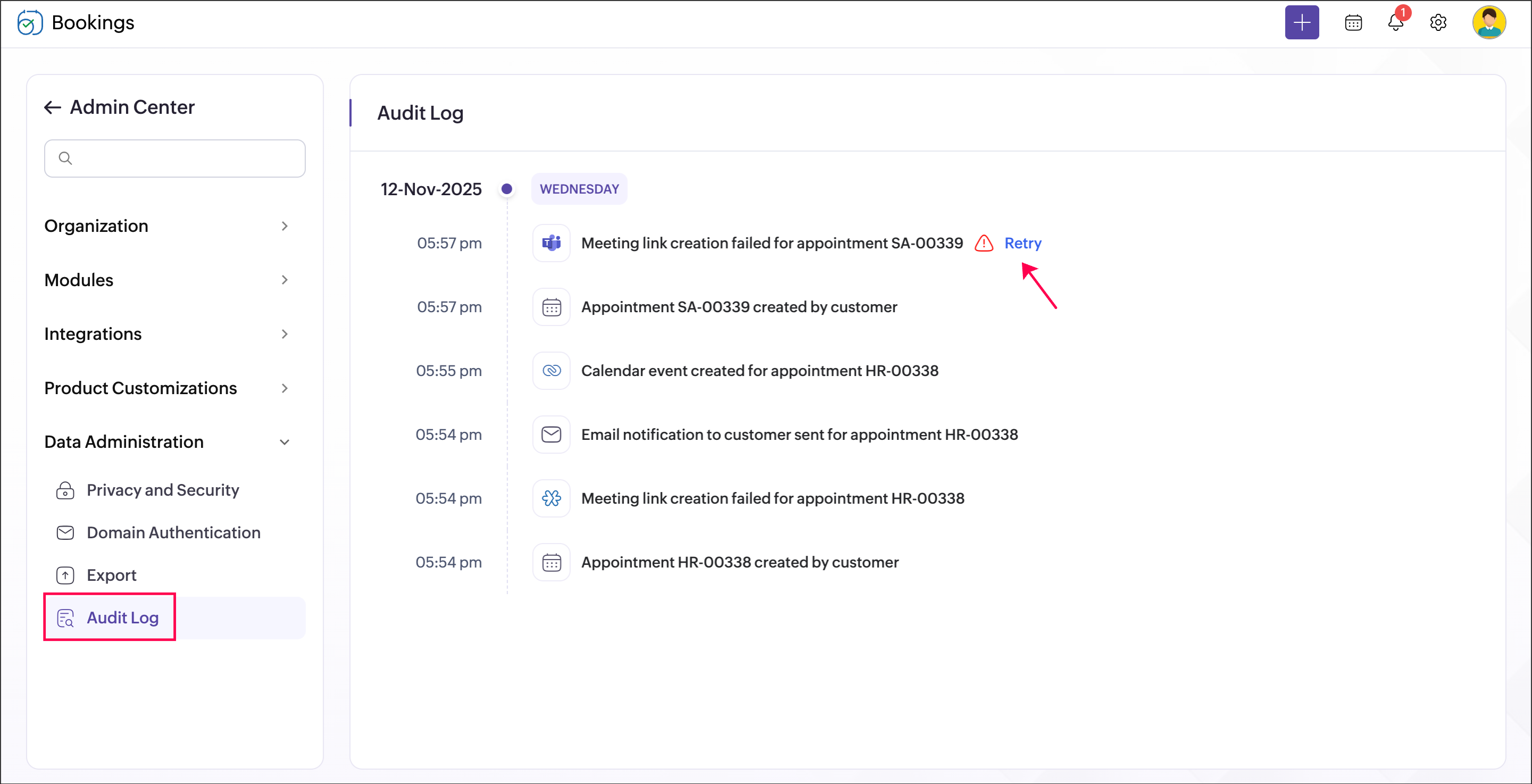Select Export in the sidebar
Image resolution: width=1532 pixels, height=784 pixels.
tap(111, 575)
